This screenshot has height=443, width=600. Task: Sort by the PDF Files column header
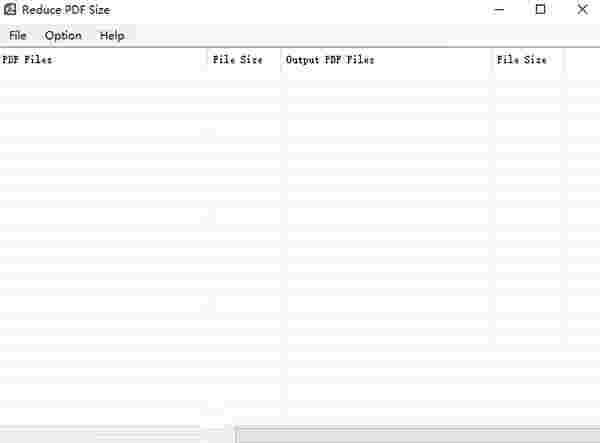coord(103,60)
